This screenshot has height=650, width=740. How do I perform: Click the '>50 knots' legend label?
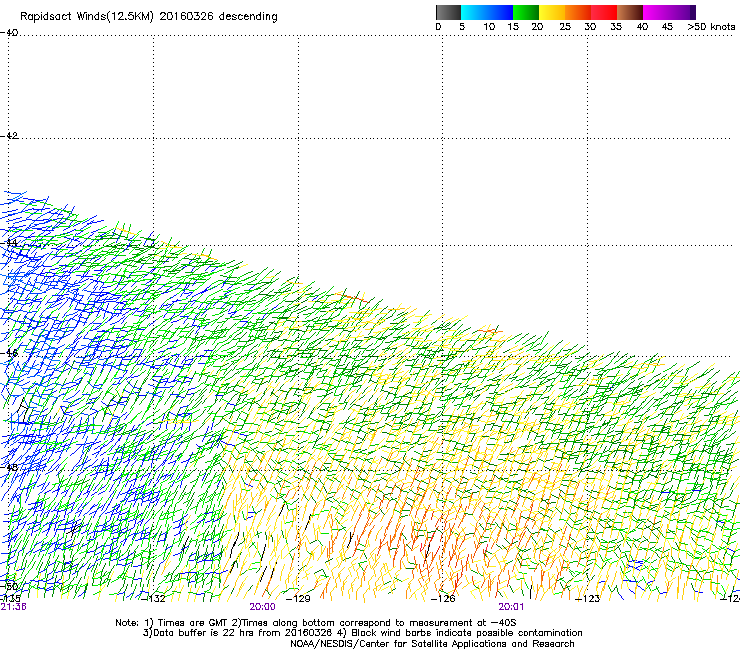click(711, 27)
